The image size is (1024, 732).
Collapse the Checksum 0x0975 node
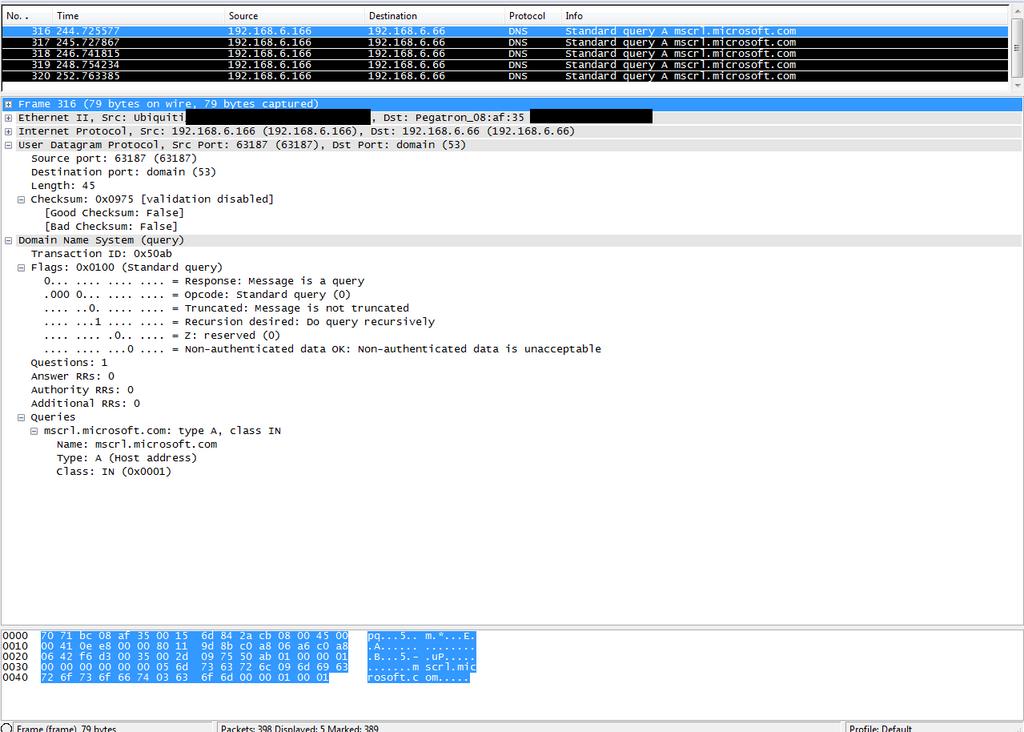coord(21,200)
